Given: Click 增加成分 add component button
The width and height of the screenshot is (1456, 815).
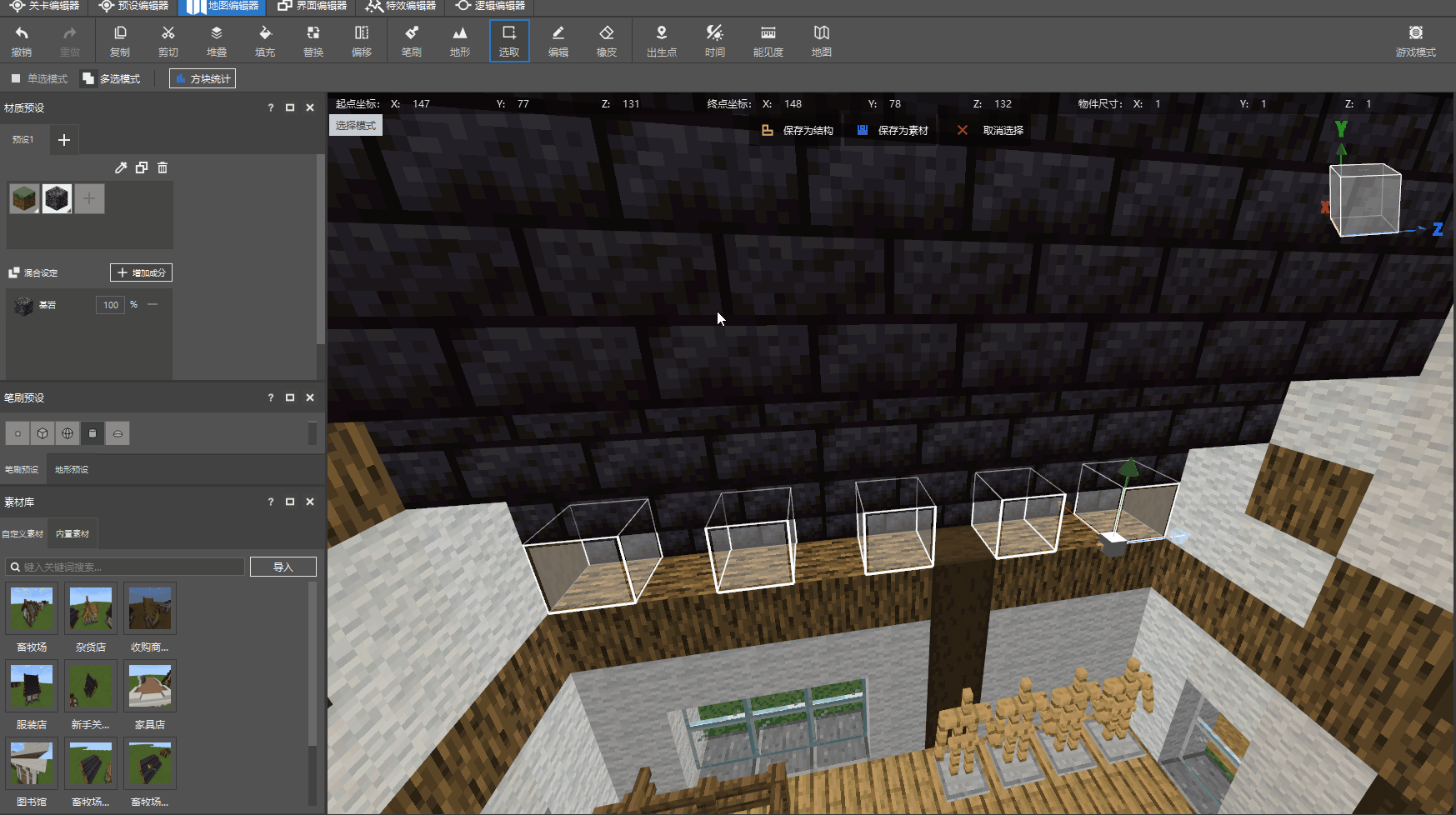Looking at the screenshot, I should click(141, 272).
